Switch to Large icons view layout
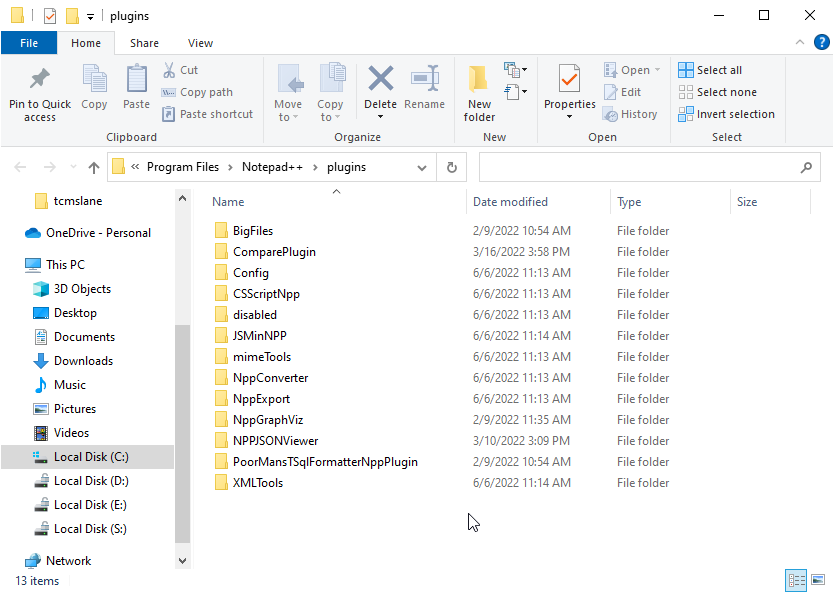Screen dimensions: 834x593 818,580
